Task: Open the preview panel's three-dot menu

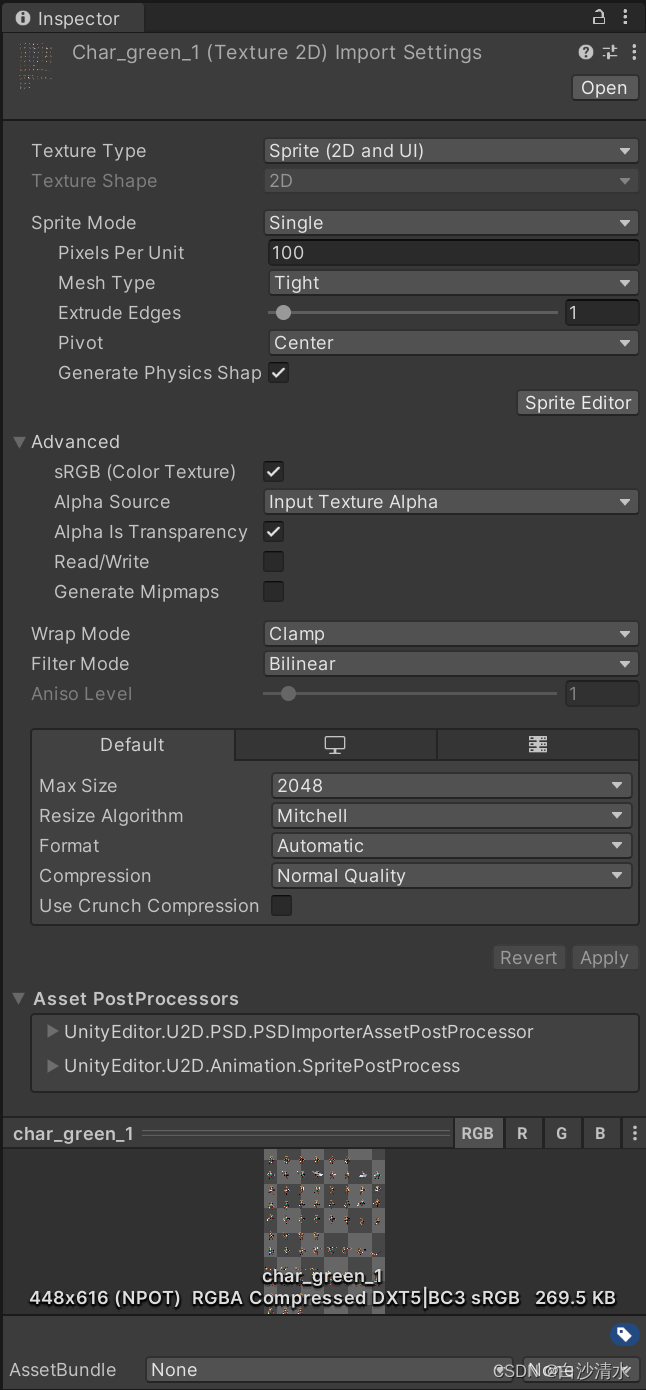Action: pyautogui.click(x=634, y=1134)
